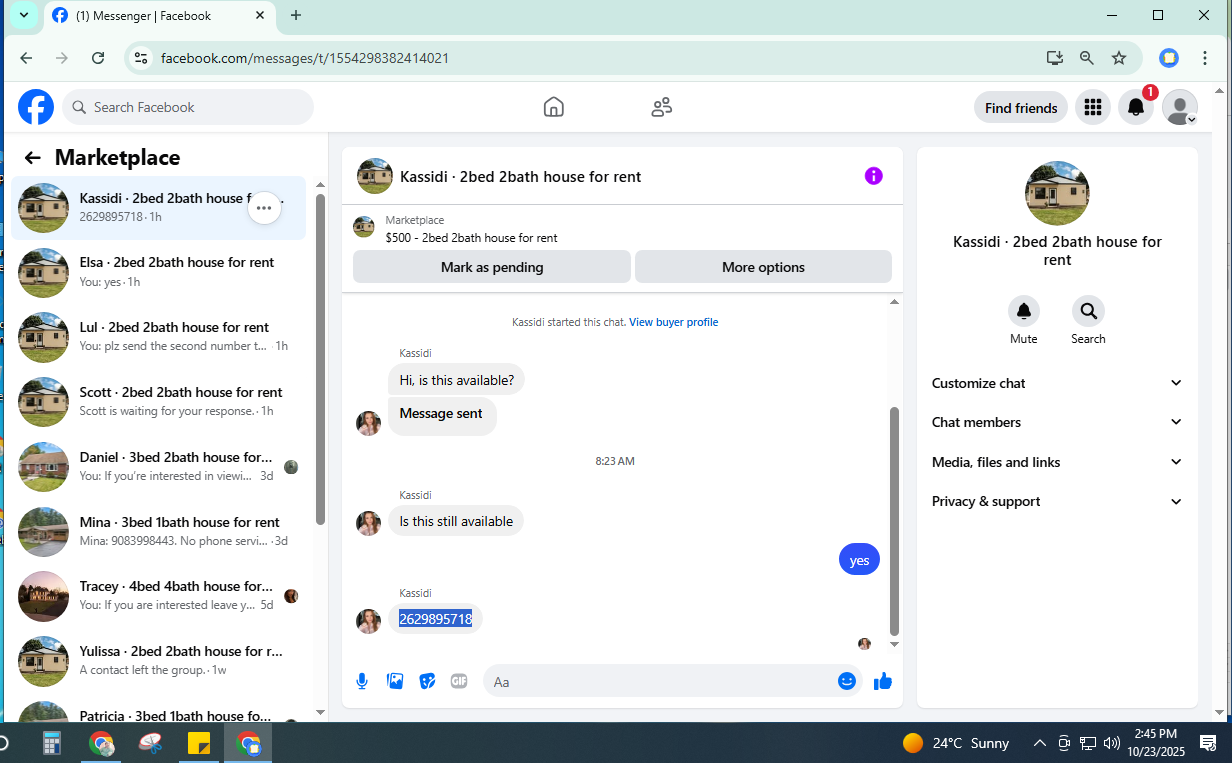Open Yulissa 2bed 2bath conversation
Image resolution: width=1232 pixels, height=763 pixels.
click(x=160, y=662)
